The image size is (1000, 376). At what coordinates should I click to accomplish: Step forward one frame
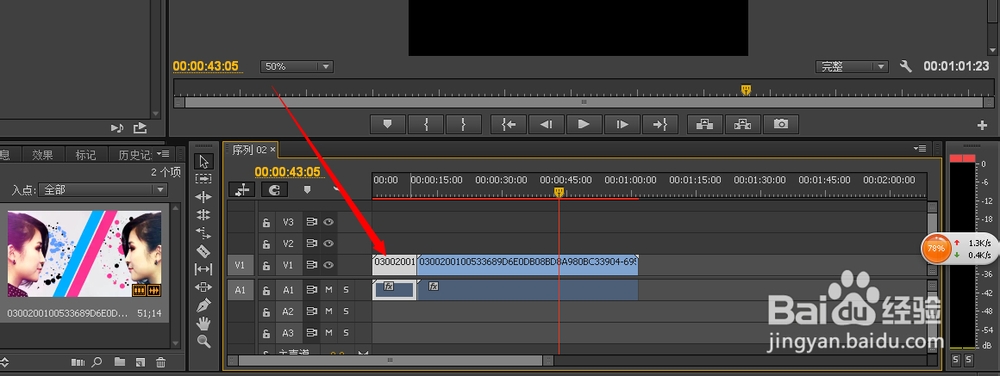coord(622,124)
